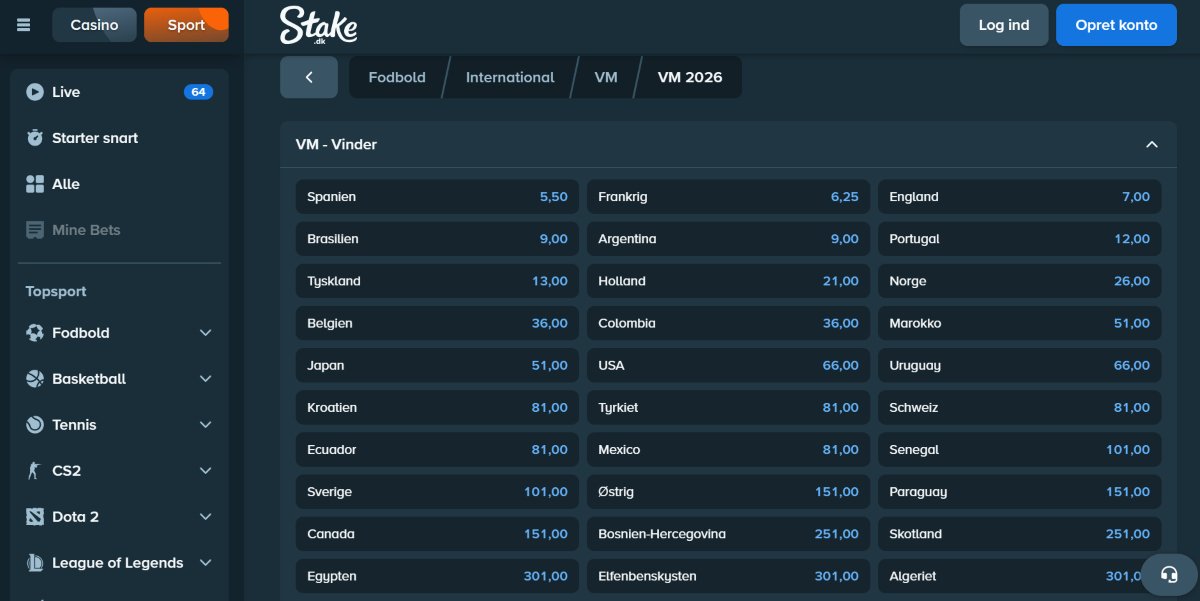The width and height of the screenshot is (1200, 601).
Task: Click the Stake logo
Action: (318, 25)
